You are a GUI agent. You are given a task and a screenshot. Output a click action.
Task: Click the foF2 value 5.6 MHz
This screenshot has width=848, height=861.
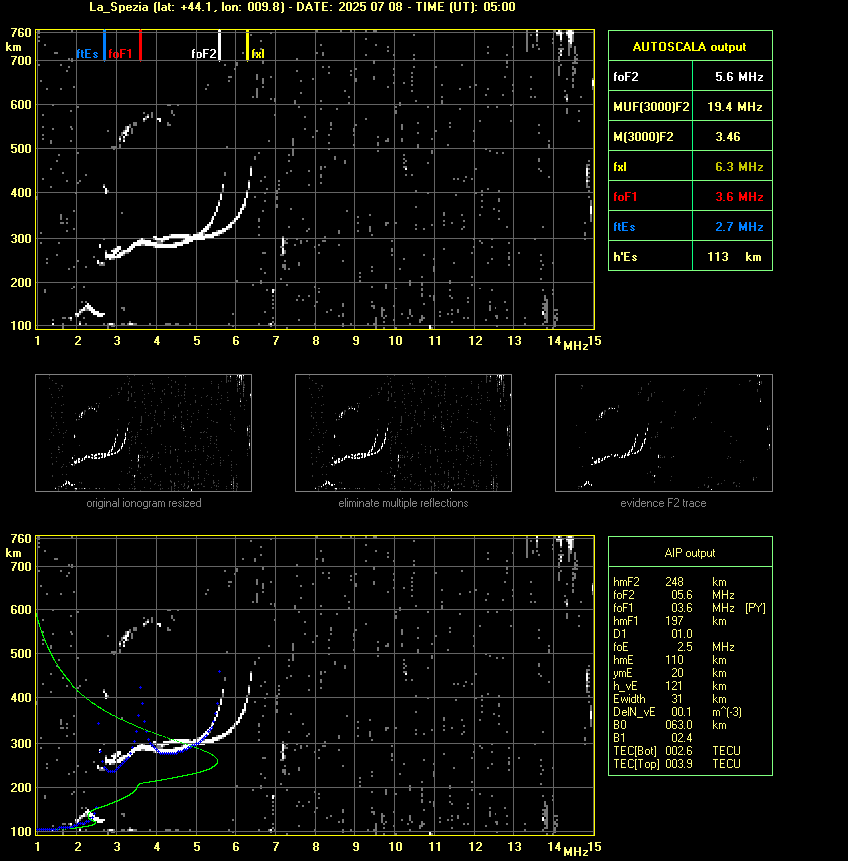click(739, 77)
